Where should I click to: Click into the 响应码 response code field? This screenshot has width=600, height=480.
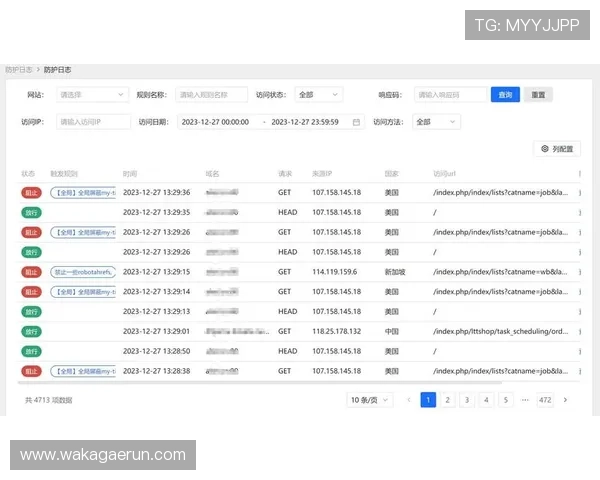pos(450,95)
